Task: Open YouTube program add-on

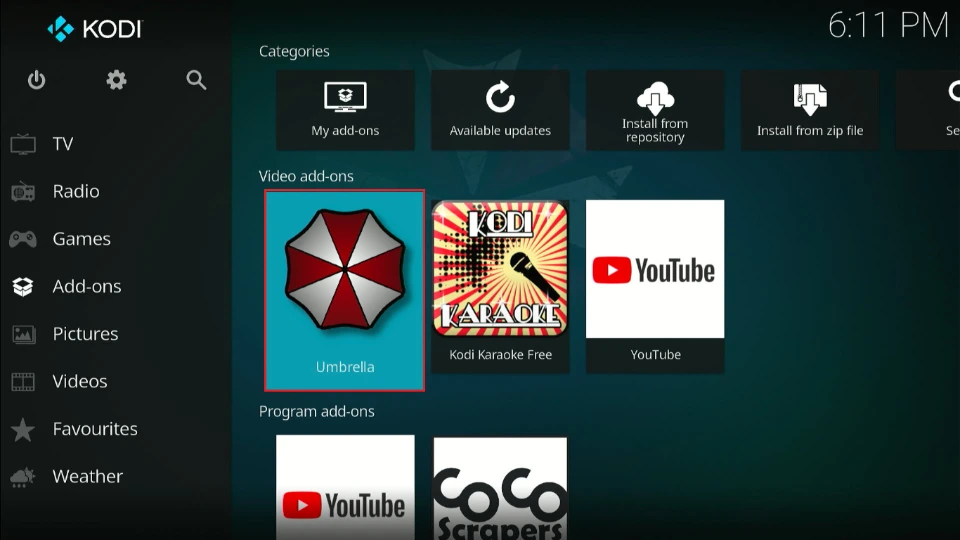Action: (345, 487)
